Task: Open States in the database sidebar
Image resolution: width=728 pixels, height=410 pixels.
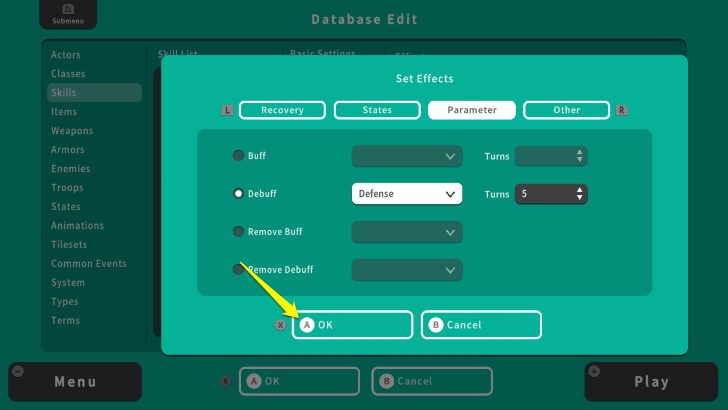Action: [65, 207]
